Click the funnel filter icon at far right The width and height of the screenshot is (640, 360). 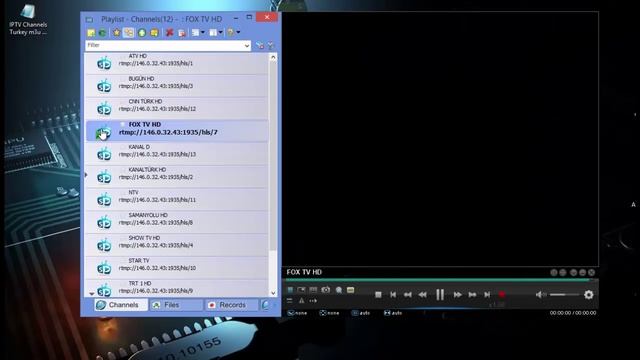click(x=270, y=46)
